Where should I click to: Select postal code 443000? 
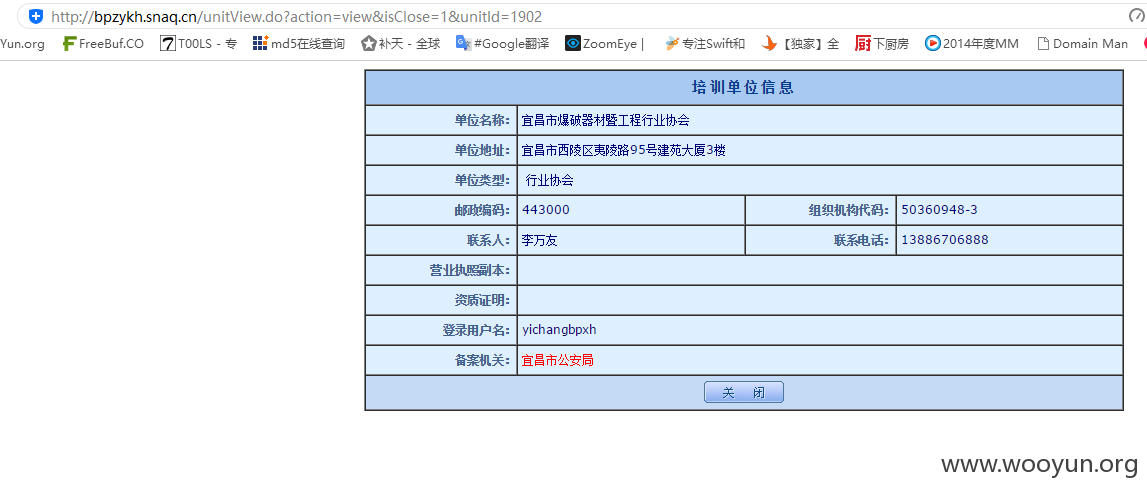(x=546, y=210)
